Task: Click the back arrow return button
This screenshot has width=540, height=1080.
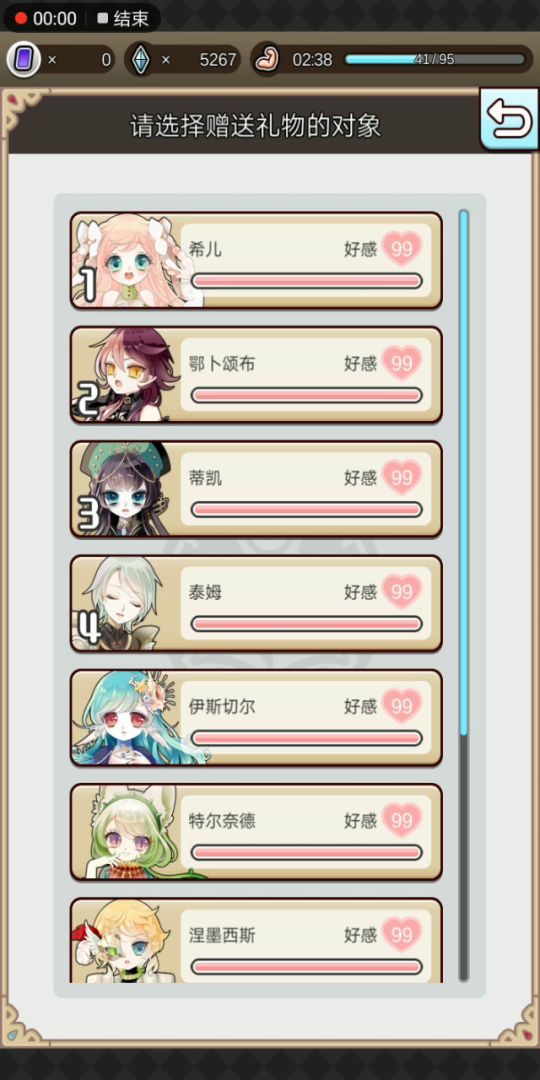Action: point(509,118)
